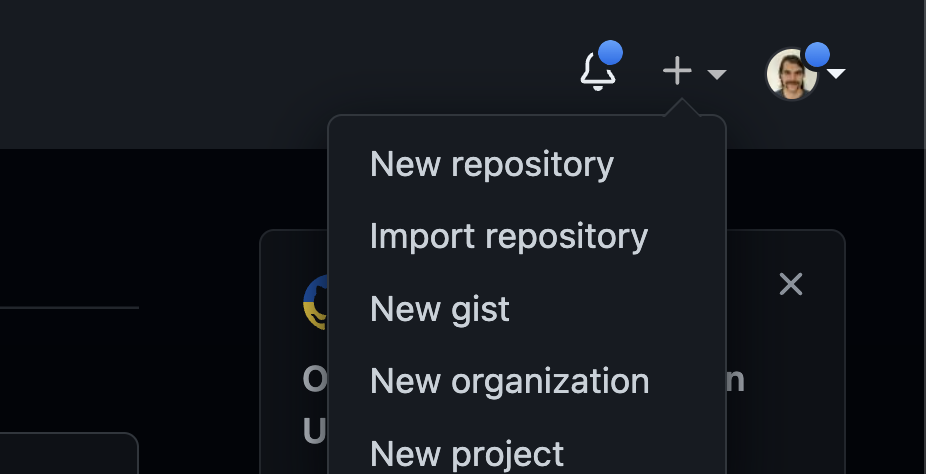The image size is (926, 474).
Task: Pick New organization from the create menu
Action: point(509,381)
